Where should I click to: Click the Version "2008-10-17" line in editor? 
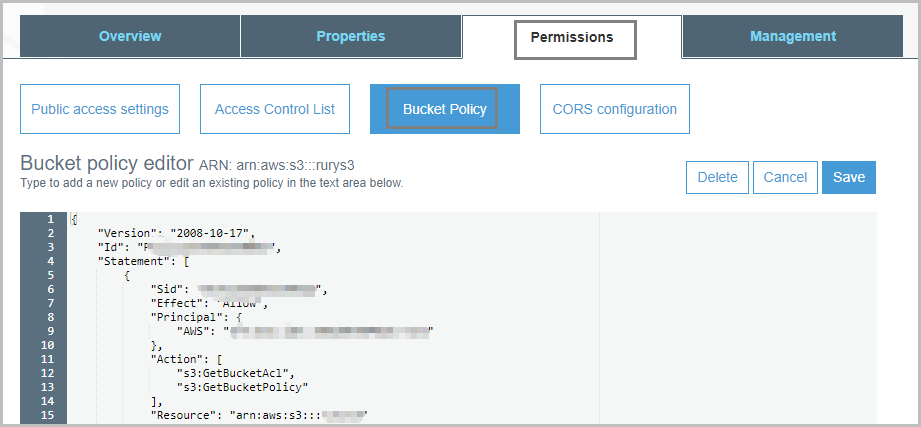[x=177, y=233]
